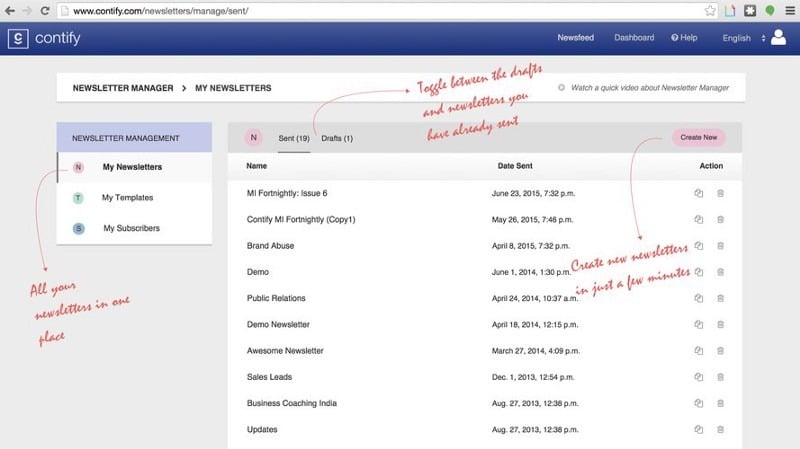Copy the Contify MI Fortnightly (Copy1) newsletter
The width and height of the screenshot is (800, 449).
(698, 219)
